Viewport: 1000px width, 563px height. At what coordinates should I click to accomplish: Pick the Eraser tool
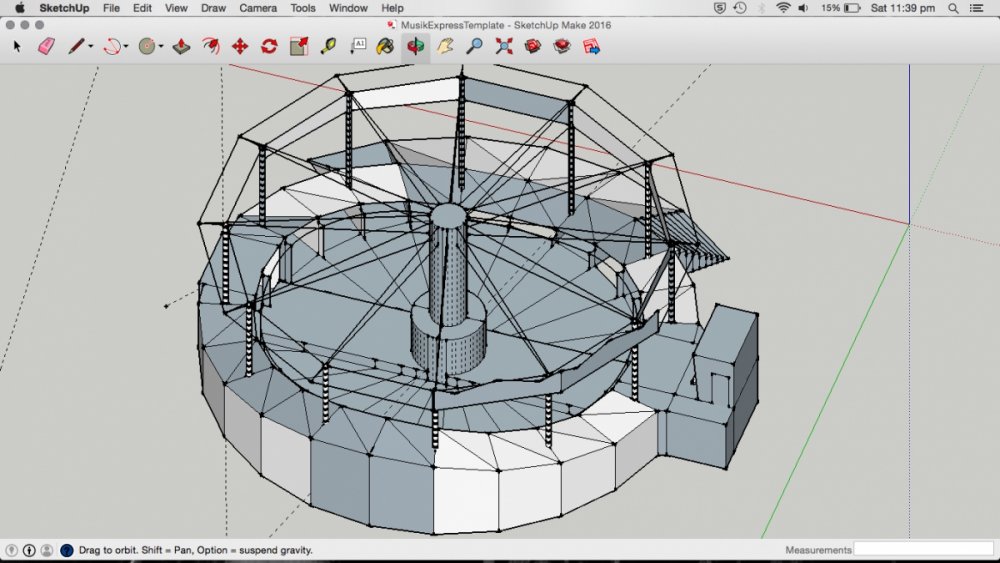[46, 46]
